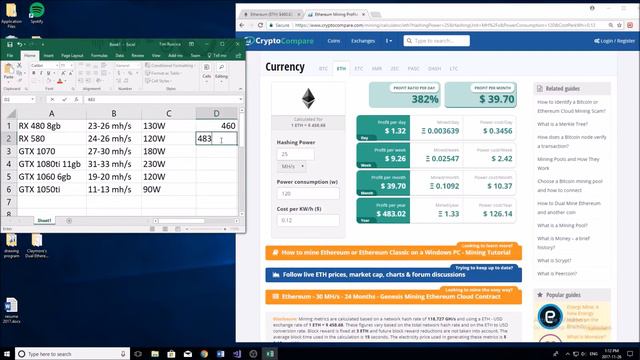The width and height of the screenshot is (640, 360).
Task: Open the Exchanges menu on CryptoCompare
Action: pyautogui.click(x=362, y=41)
